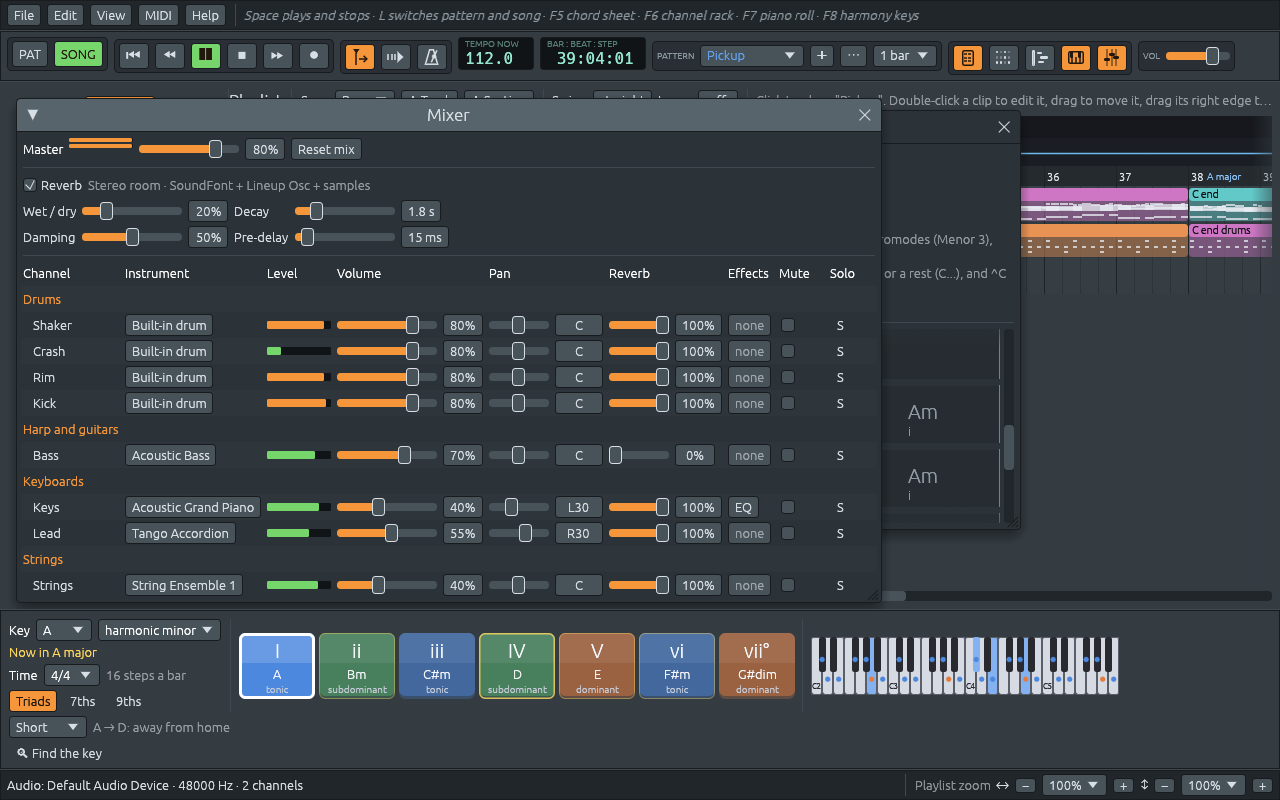
Task: Mute the Shaker channel
Action: pos(788,325)
